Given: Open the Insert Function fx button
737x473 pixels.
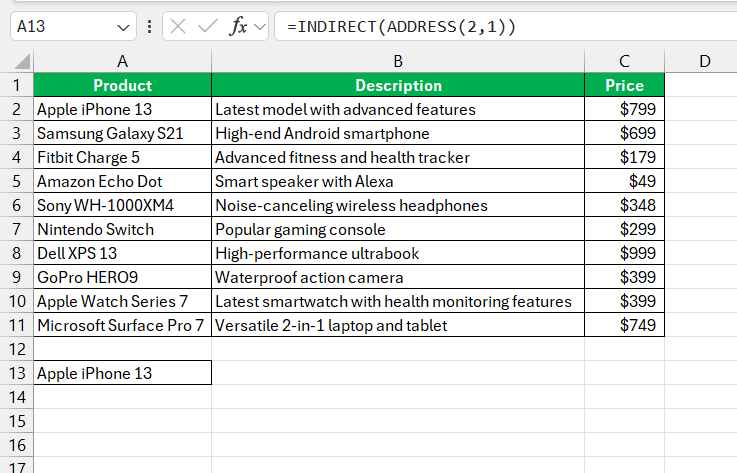Looking at the screenshot, I should (x=238, y=26).
